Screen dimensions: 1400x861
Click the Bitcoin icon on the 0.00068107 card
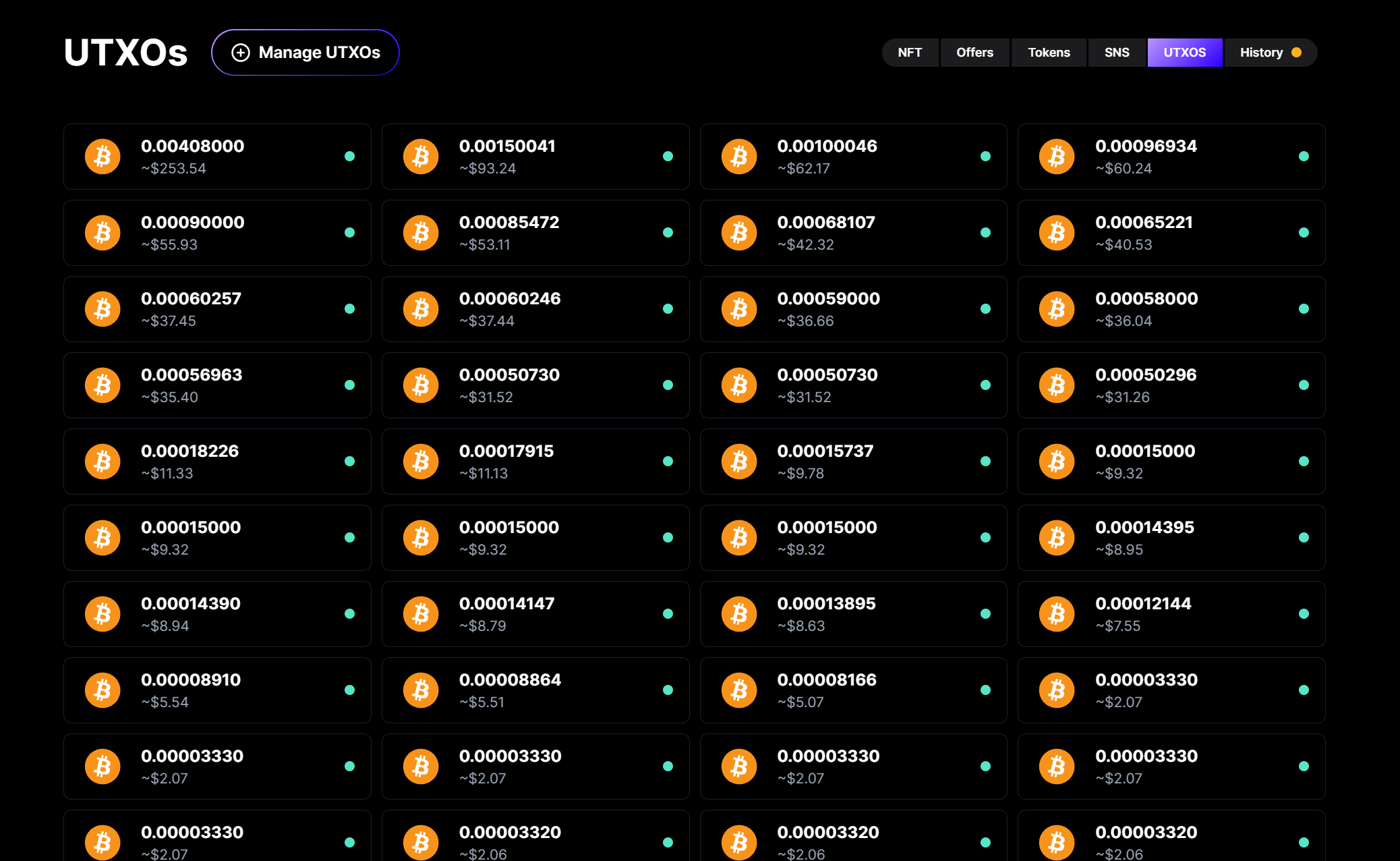739,233
